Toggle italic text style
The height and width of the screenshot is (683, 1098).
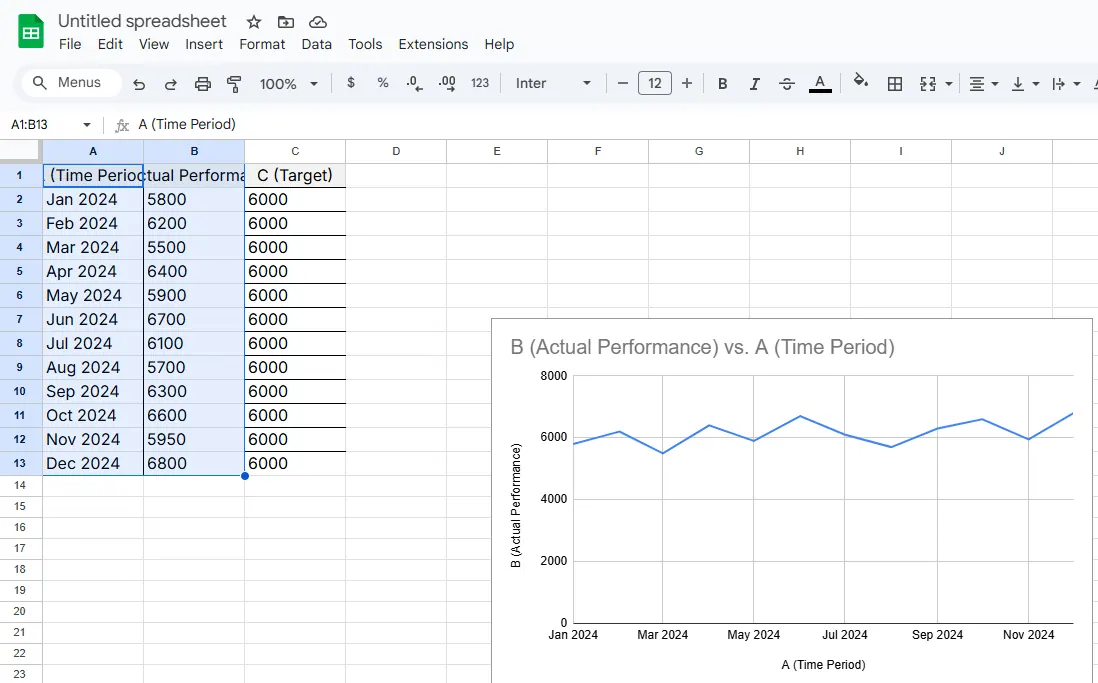pos(755,84)
